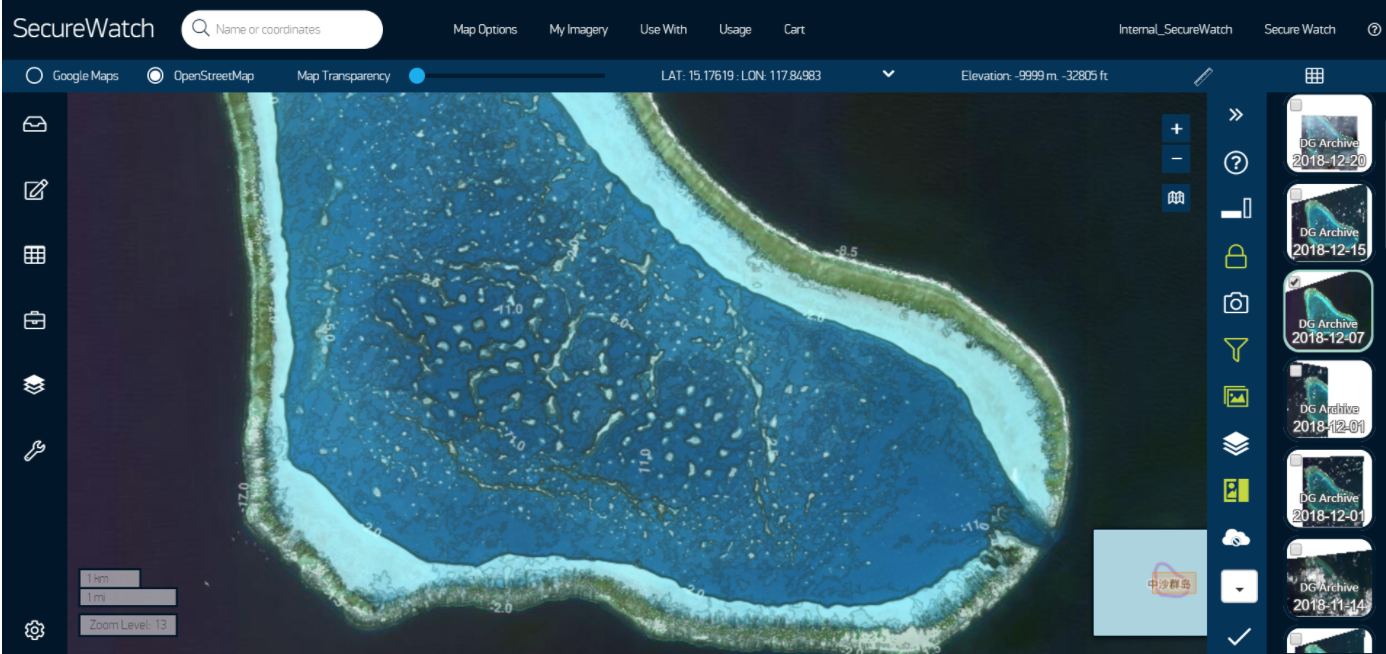Open the edit/draw tool in left sidebar
The width and height of the screenshot is (1386, 654).
point(35,190)
